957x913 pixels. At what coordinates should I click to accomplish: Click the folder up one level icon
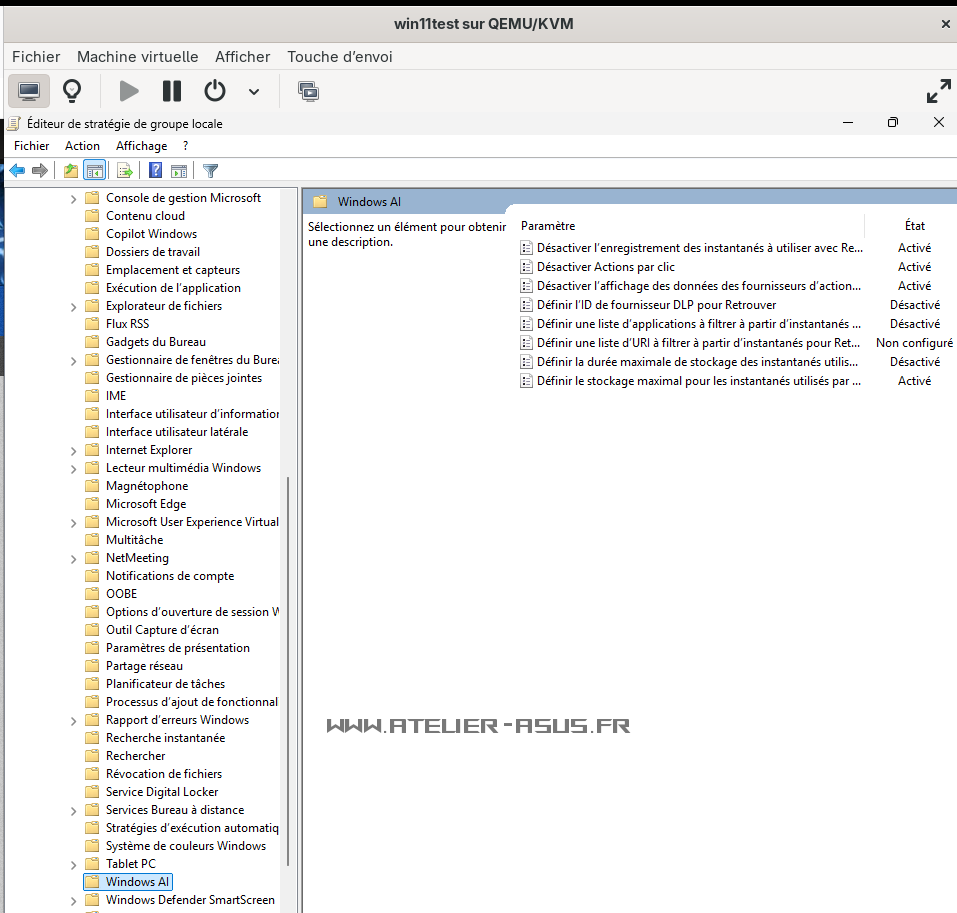pos(70,171)
